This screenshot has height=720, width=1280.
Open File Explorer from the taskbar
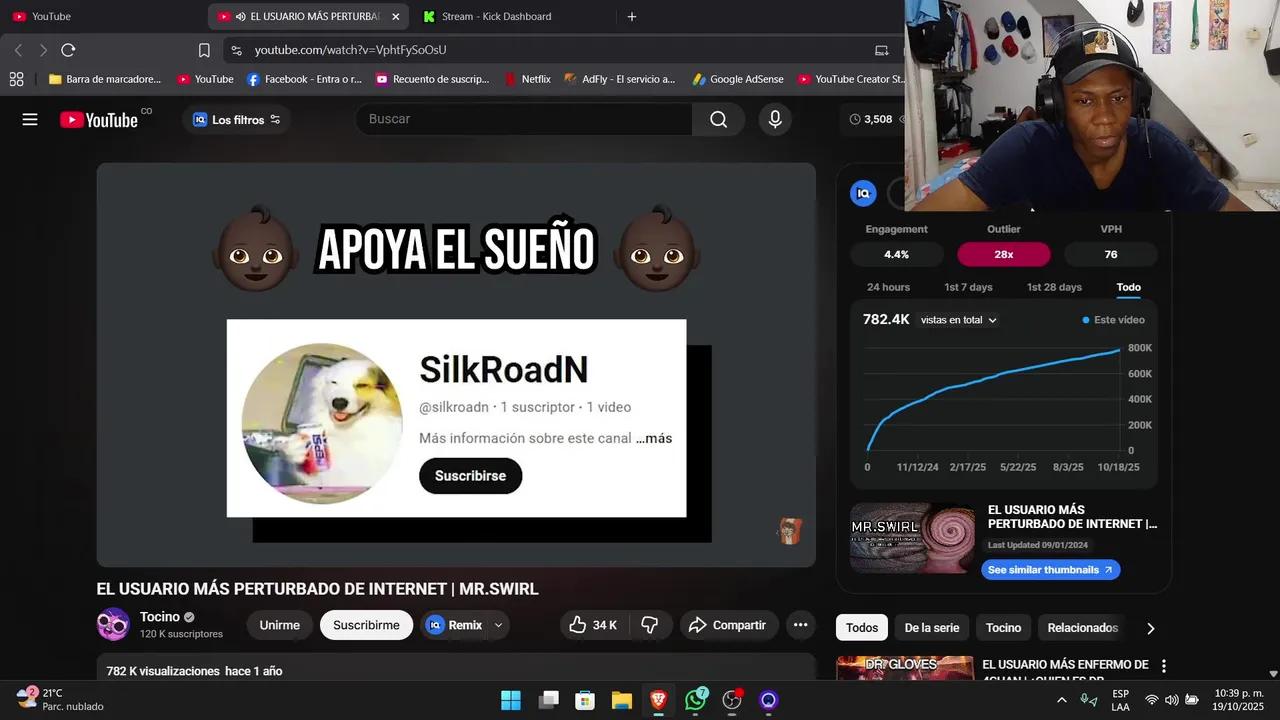[621, 700]
